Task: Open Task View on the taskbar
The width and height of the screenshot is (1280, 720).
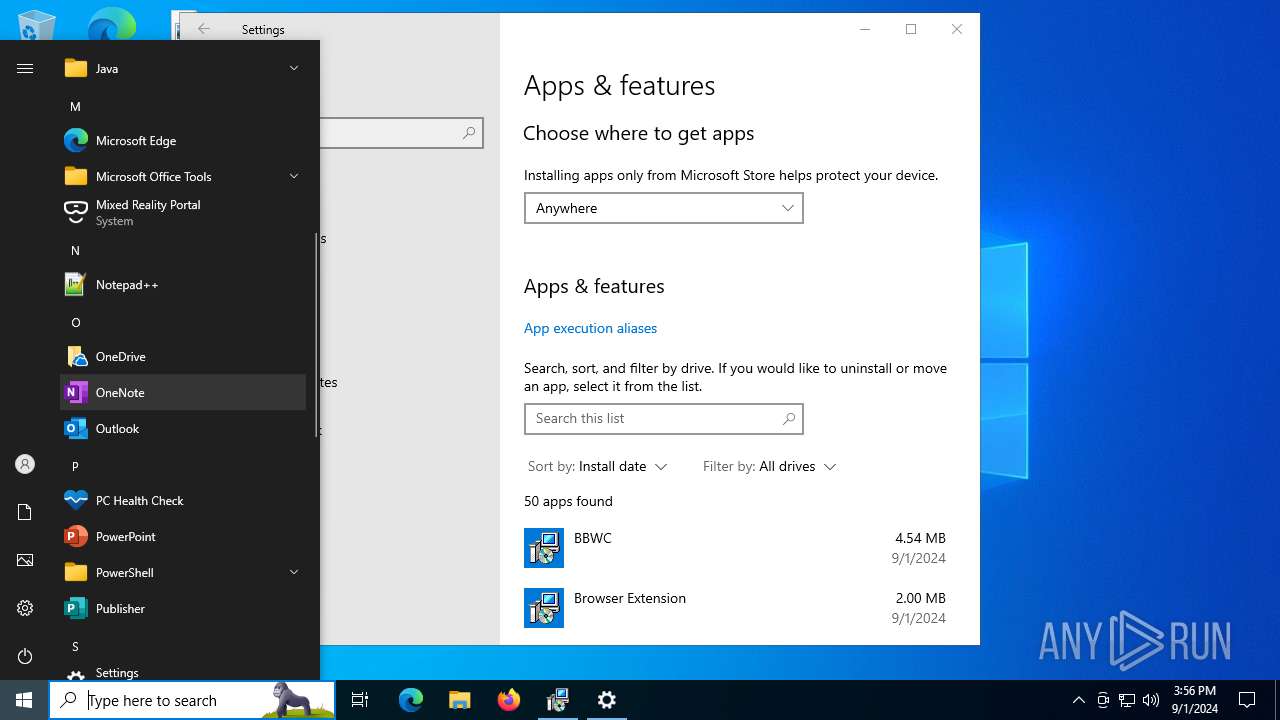Action: tap(360, 700)
